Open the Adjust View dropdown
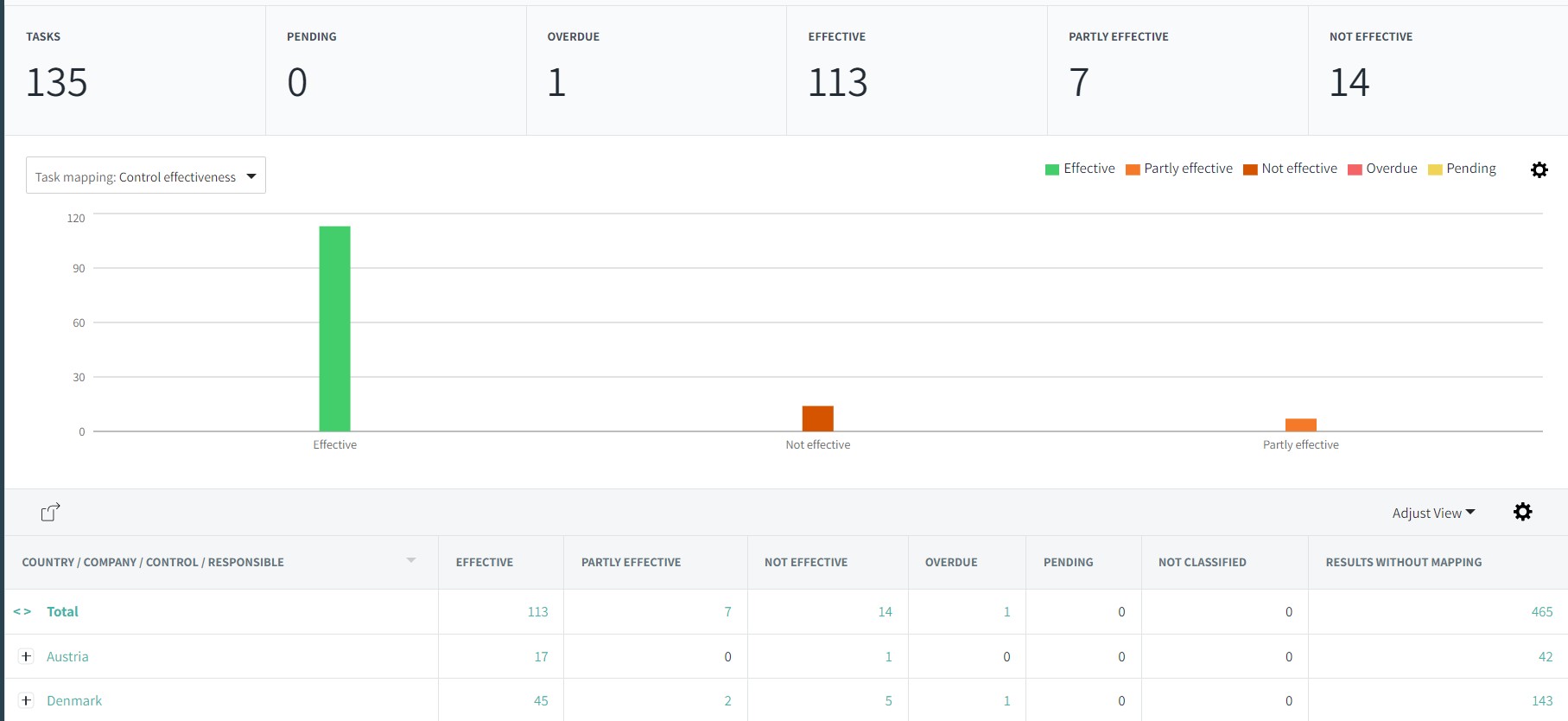This screenshot has height=721, width=1568. (1433, 513)
